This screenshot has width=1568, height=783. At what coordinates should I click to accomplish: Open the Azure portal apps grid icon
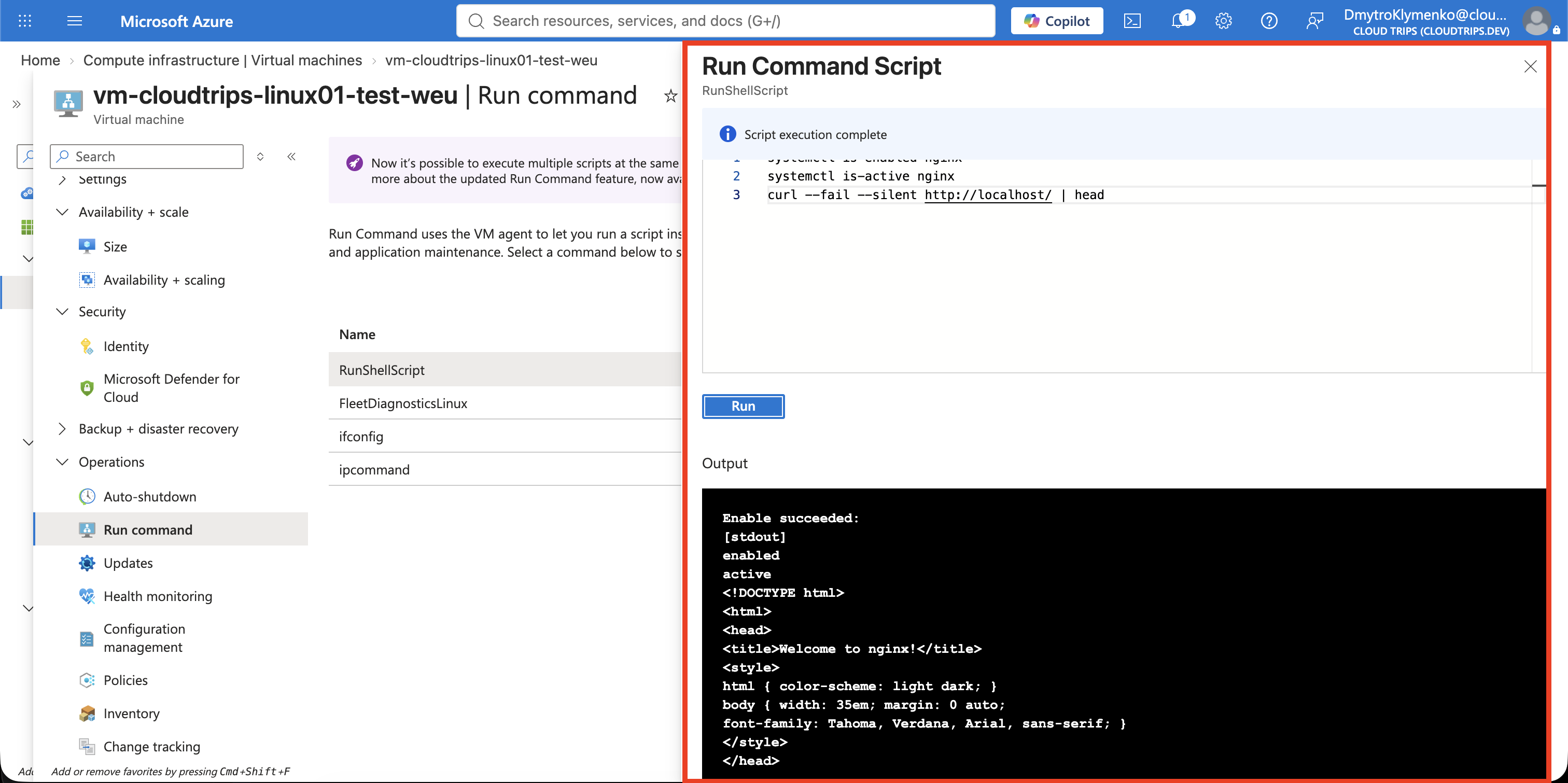24,21
